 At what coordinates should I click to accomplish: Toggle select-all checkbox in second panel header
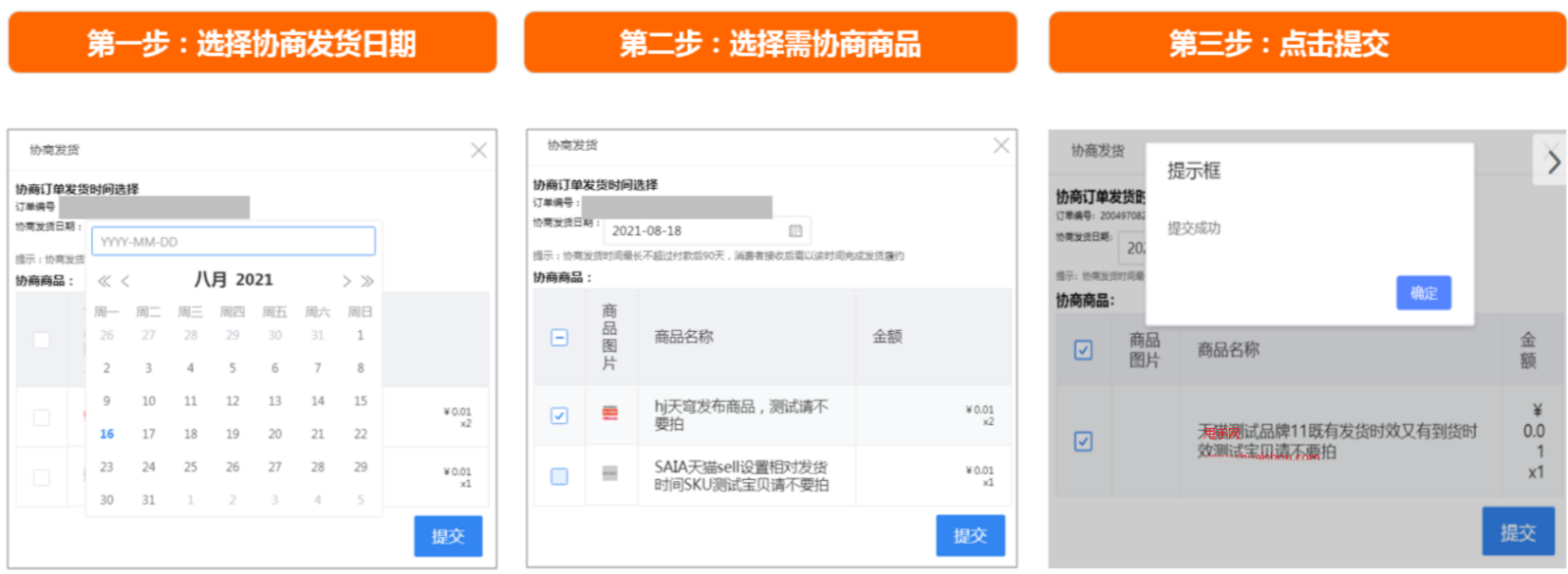tap(560, 337)
